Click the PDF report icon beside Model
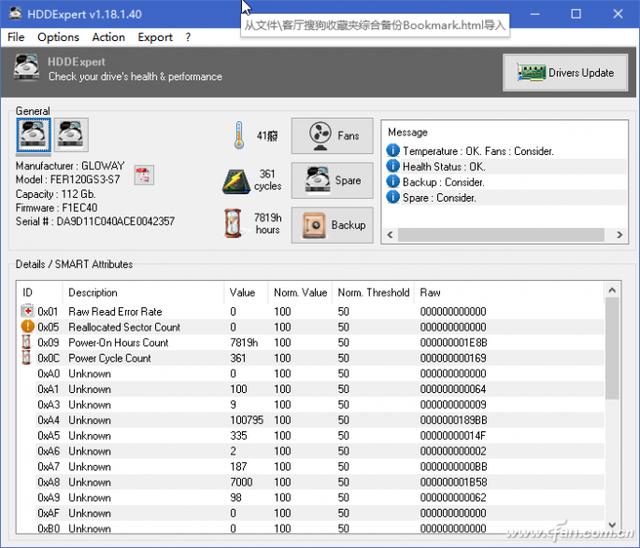The height and width of the screenshot is (548, 640). [x=144, y=175]
